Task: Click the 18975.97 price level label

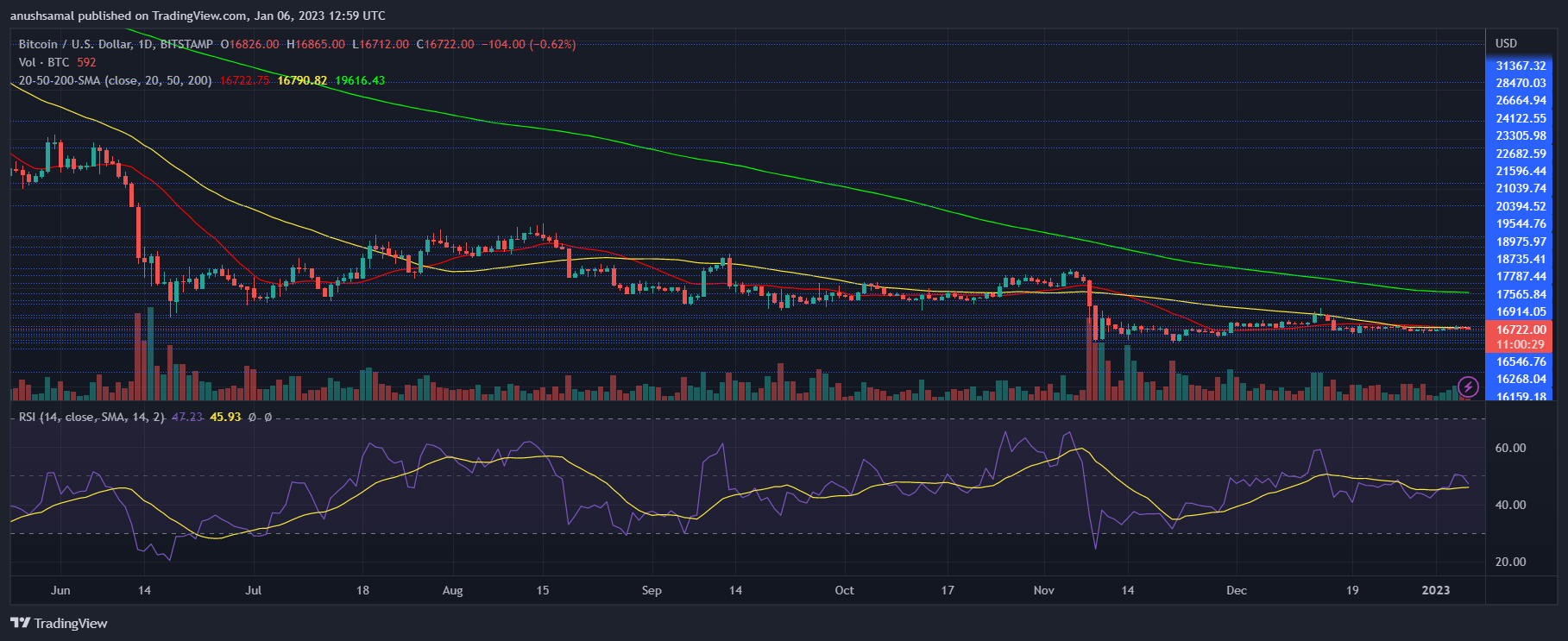Action: pyautogui.click(x=1521, y=242)
